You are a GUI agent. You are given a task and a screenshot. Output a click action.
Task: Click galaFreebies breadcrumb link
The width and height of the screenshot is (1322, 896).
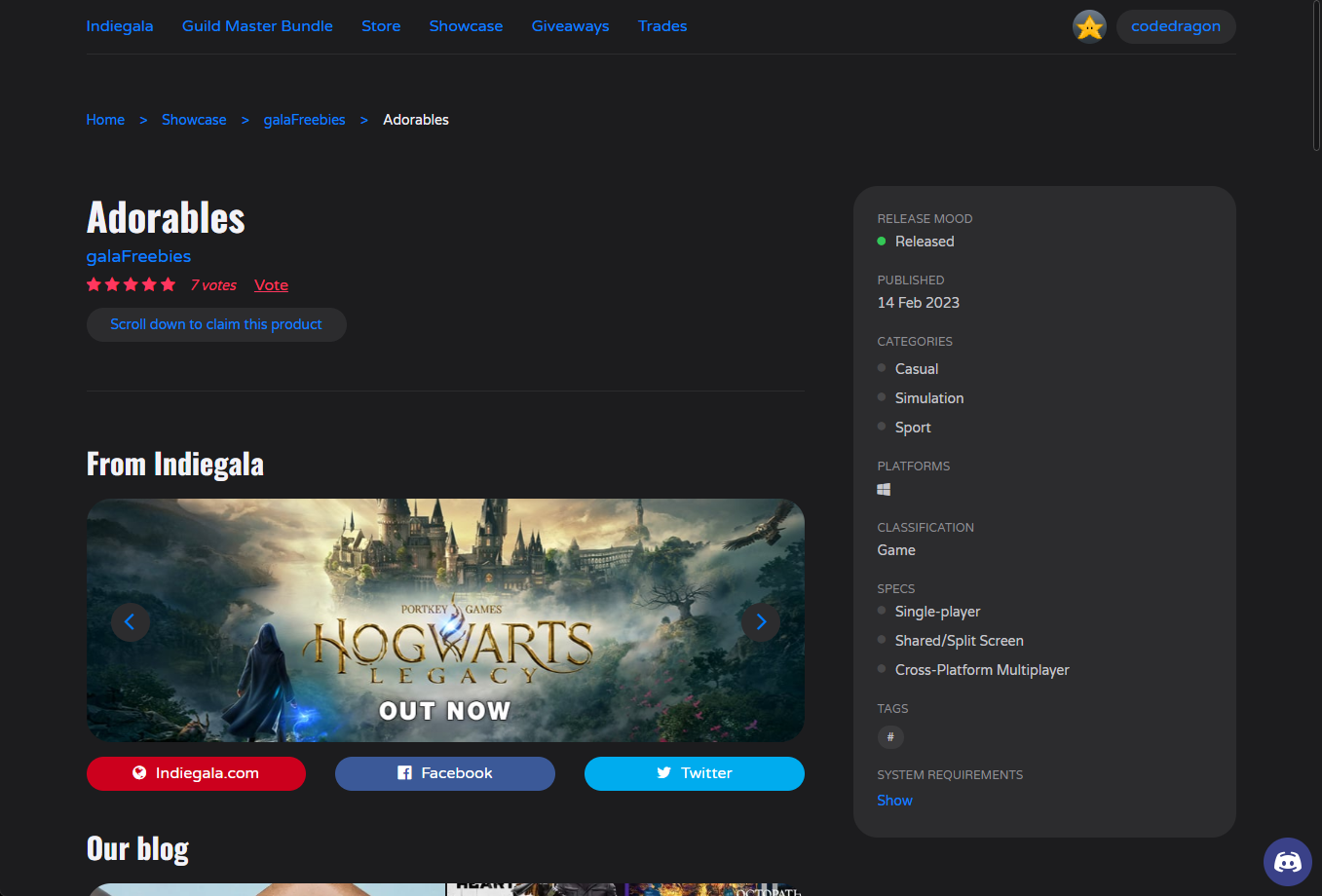click(304, 120)
